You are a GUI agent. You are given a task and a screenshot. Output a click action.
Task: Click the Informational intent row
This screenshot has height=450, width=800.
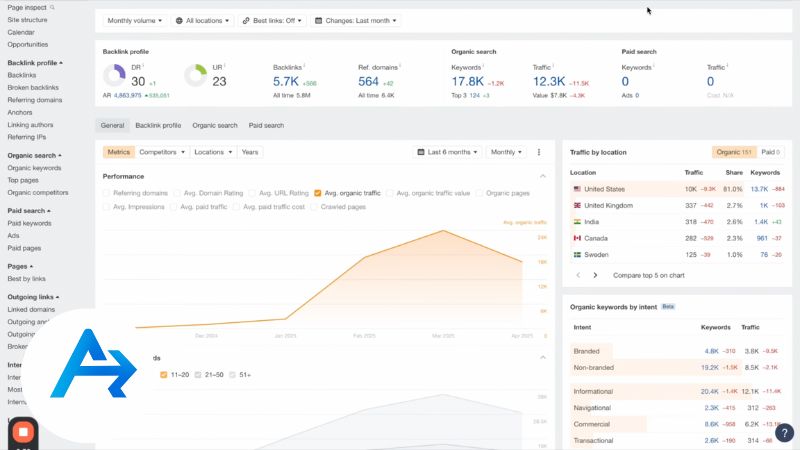[x=677, y=391]
